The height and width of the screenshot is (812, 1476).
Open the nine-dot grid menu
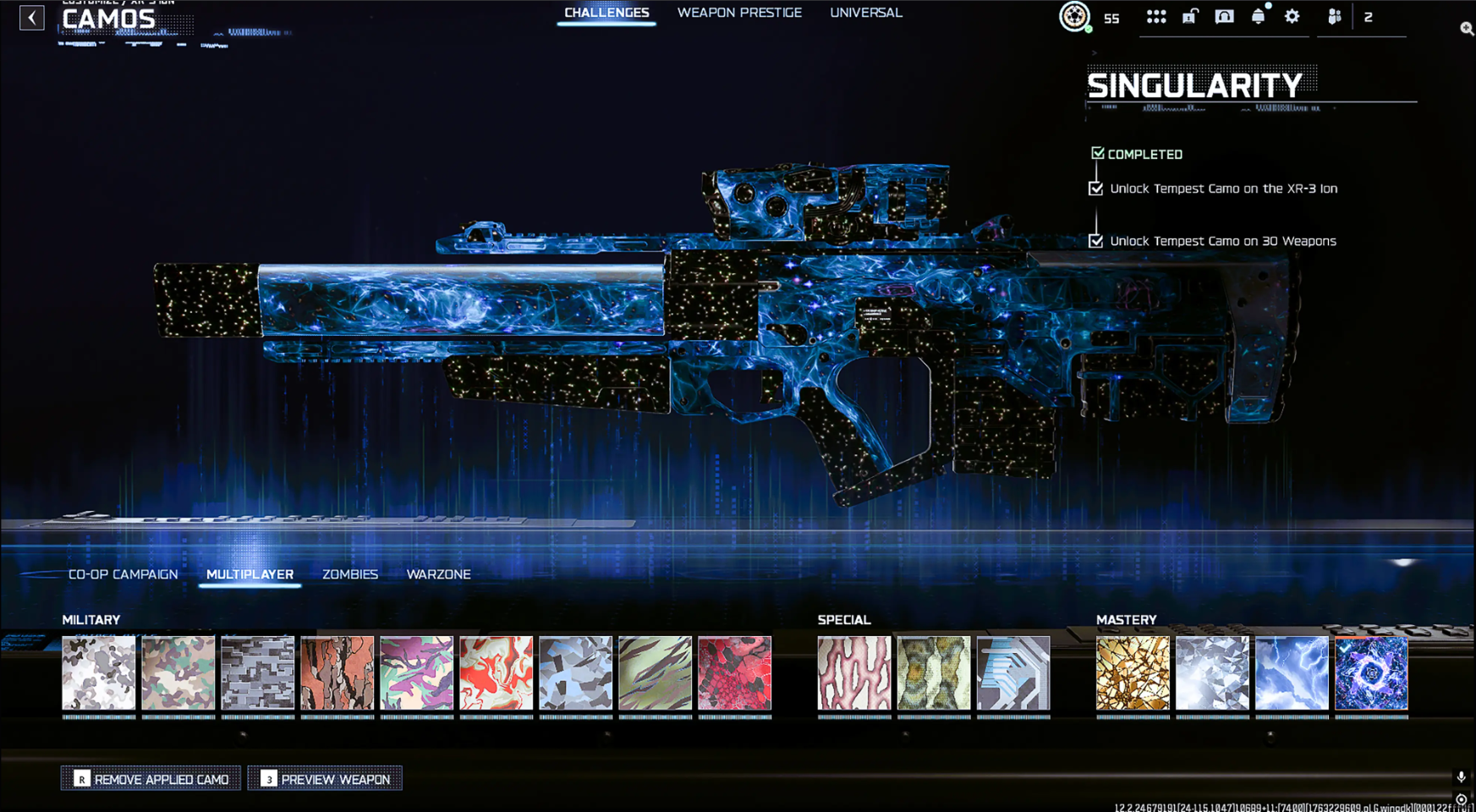[x=1155, y=17]
